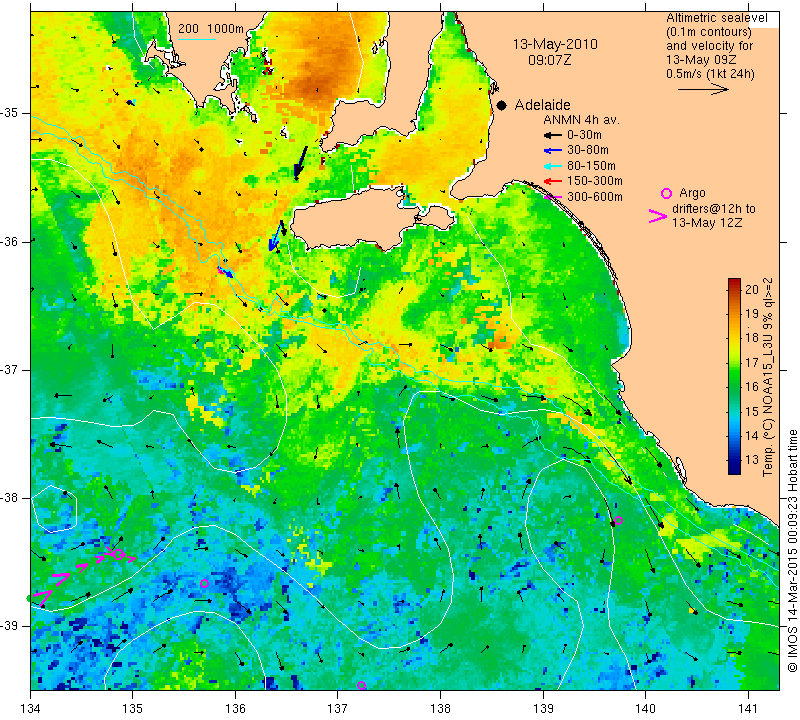The height and width of the screenshot is (720, 800).
Task: Click the 'Altimetric sealevel' caption text
Action: (x=716, y=18)
